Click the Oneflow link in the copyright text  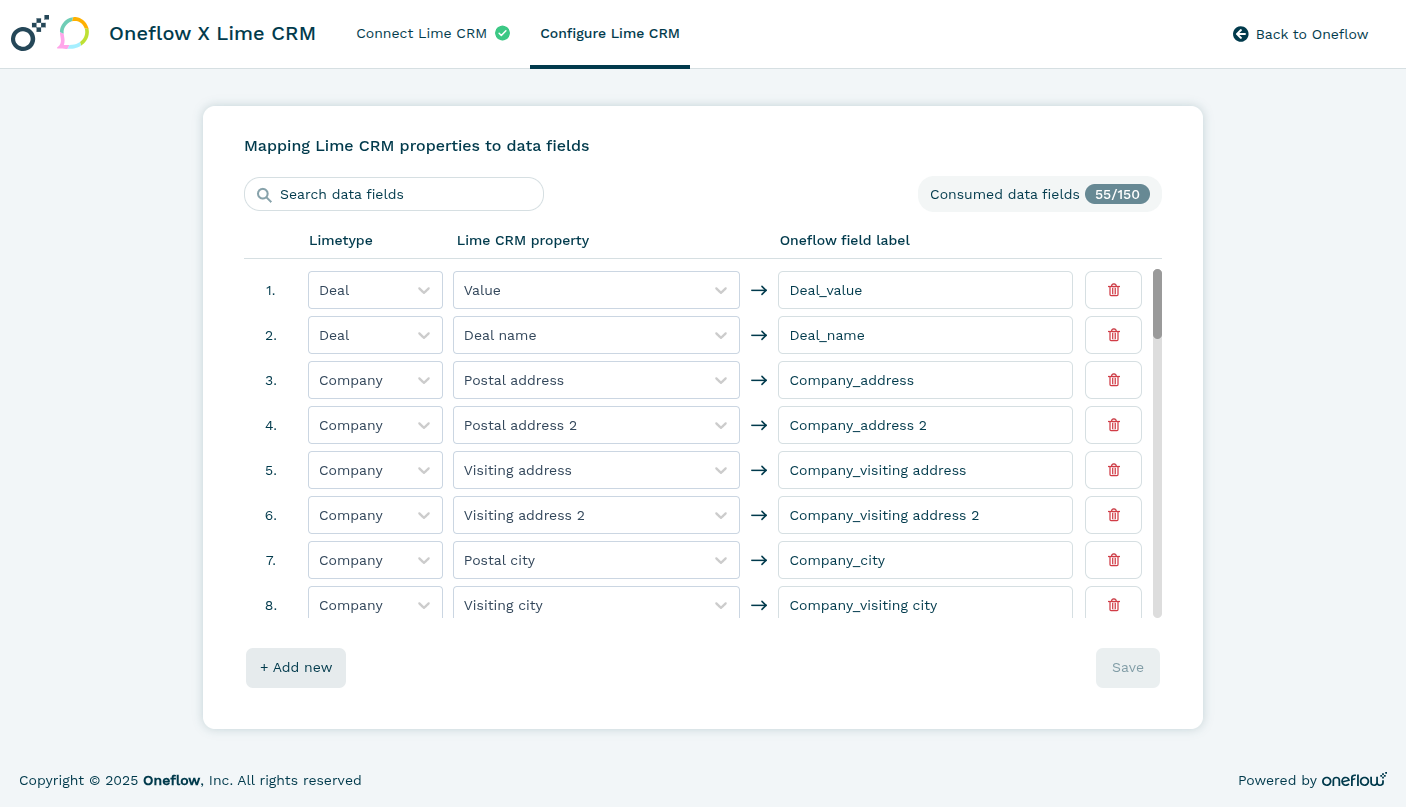coord(172,780)
